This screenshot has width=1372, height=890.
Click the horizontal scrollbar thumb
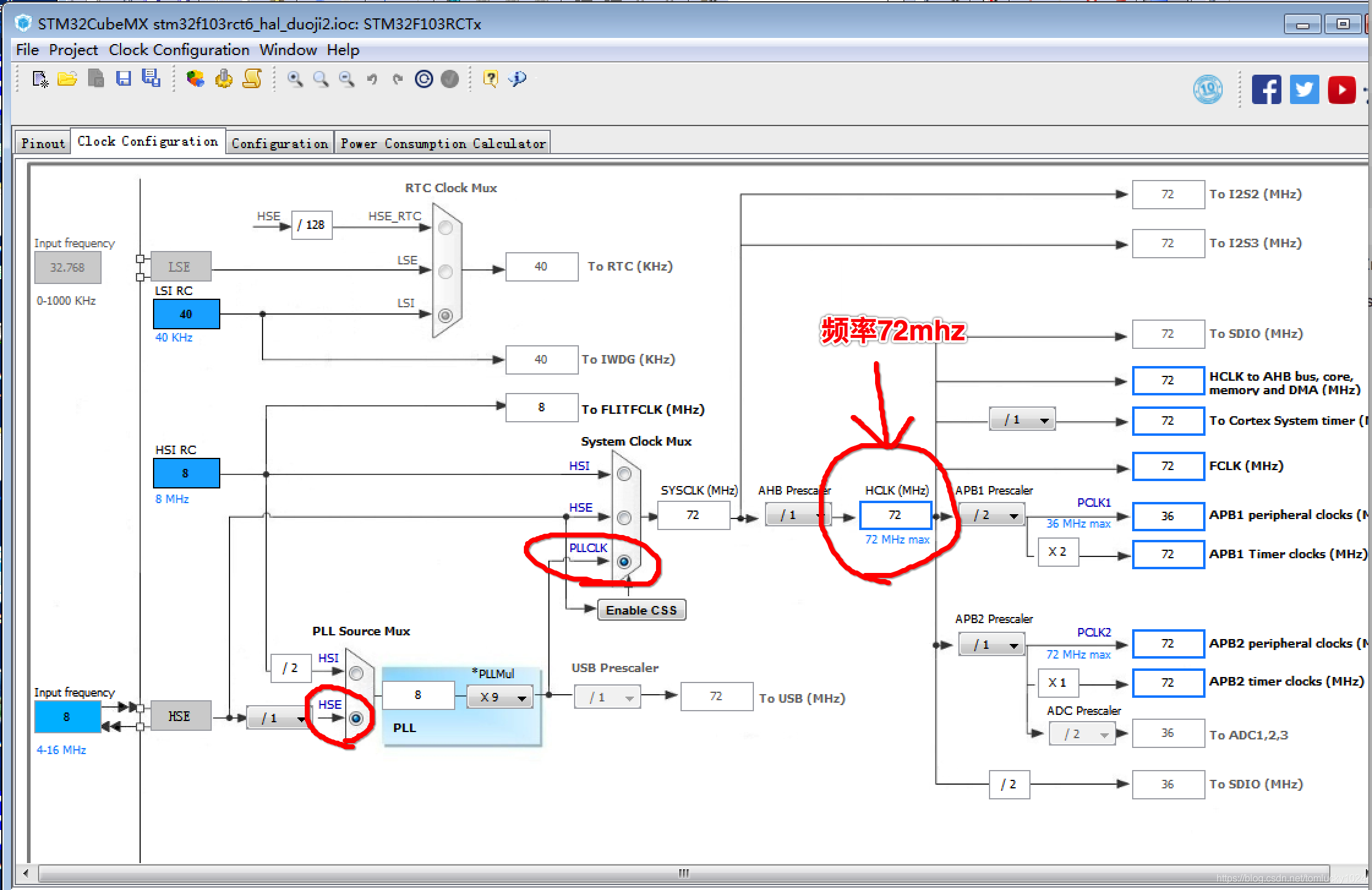pyautogui.click(x=684, y=873)
